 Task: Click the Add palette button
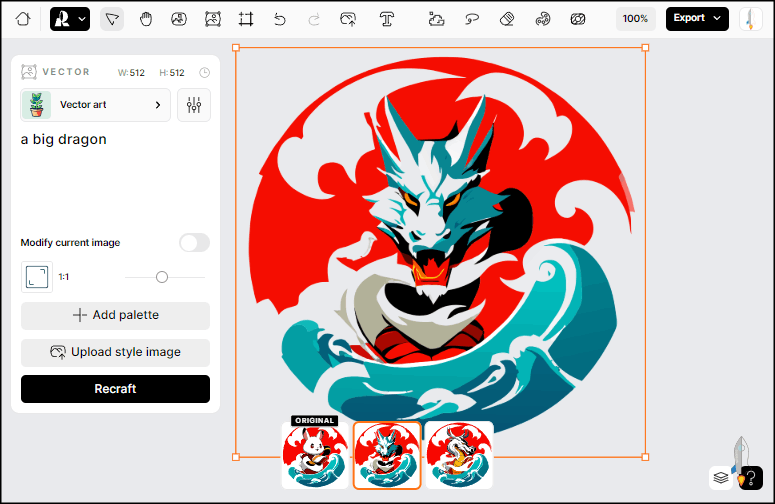(115, 316)
